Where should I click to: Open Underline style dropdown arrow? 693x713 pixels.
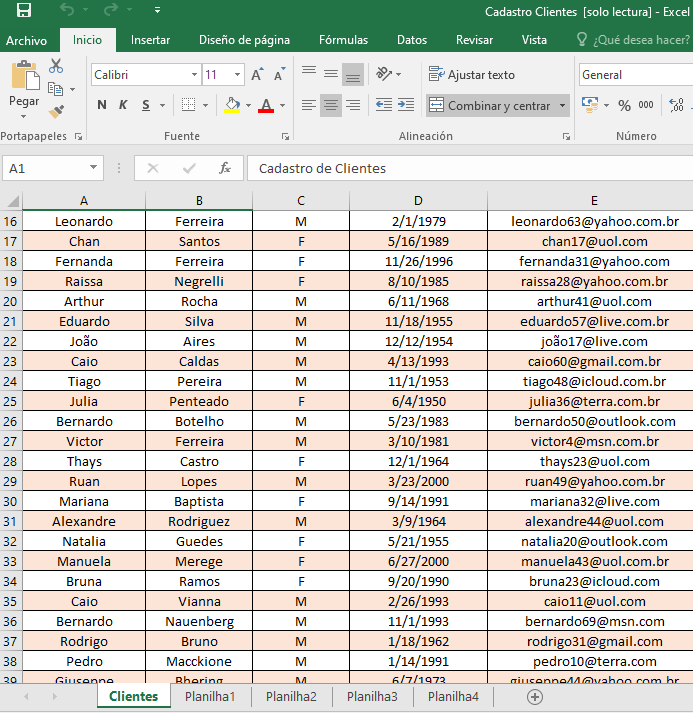[x=162, y=105]
